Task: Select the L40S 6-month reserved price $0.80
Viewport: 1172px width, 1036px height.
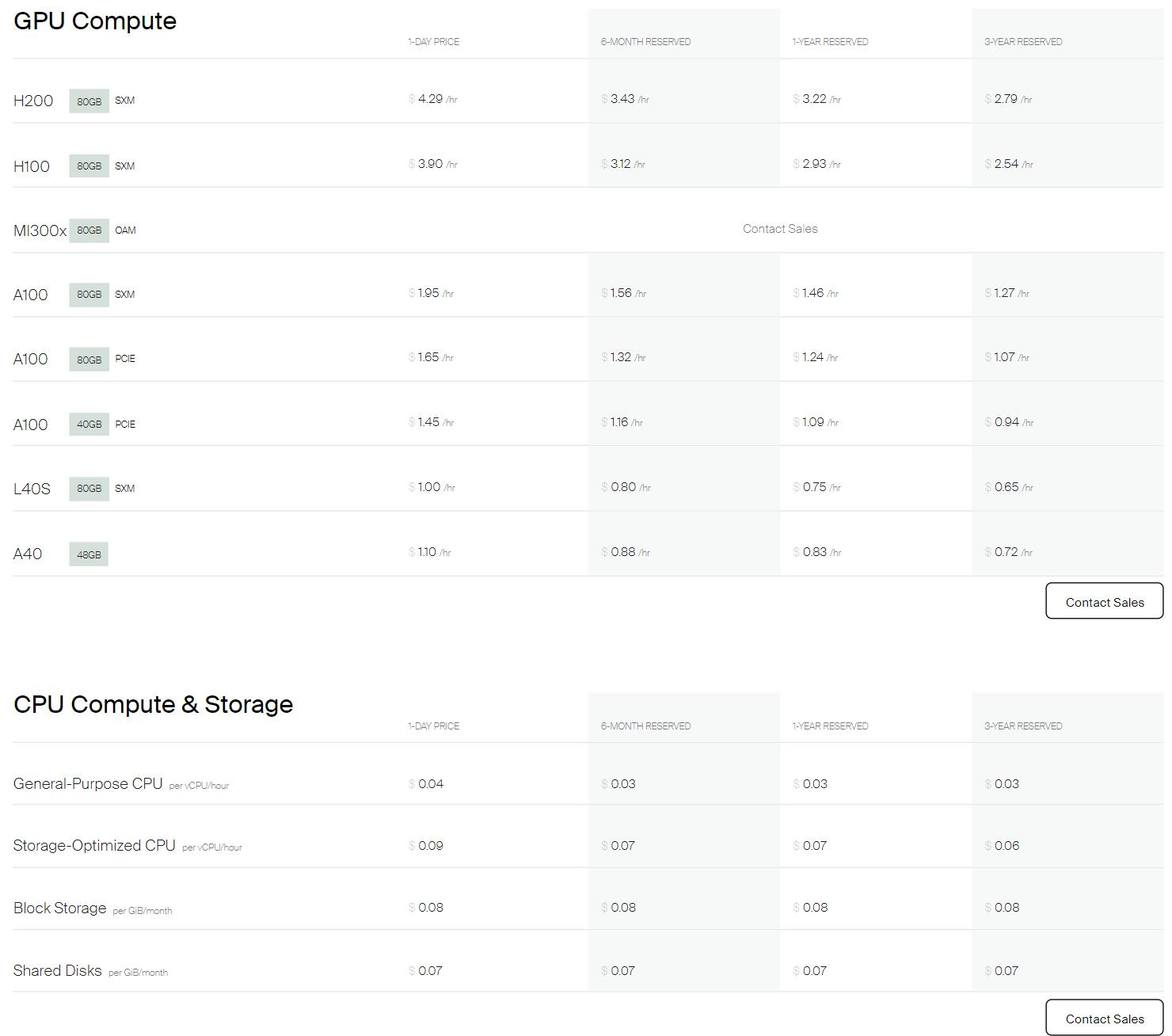Action: 626,487
